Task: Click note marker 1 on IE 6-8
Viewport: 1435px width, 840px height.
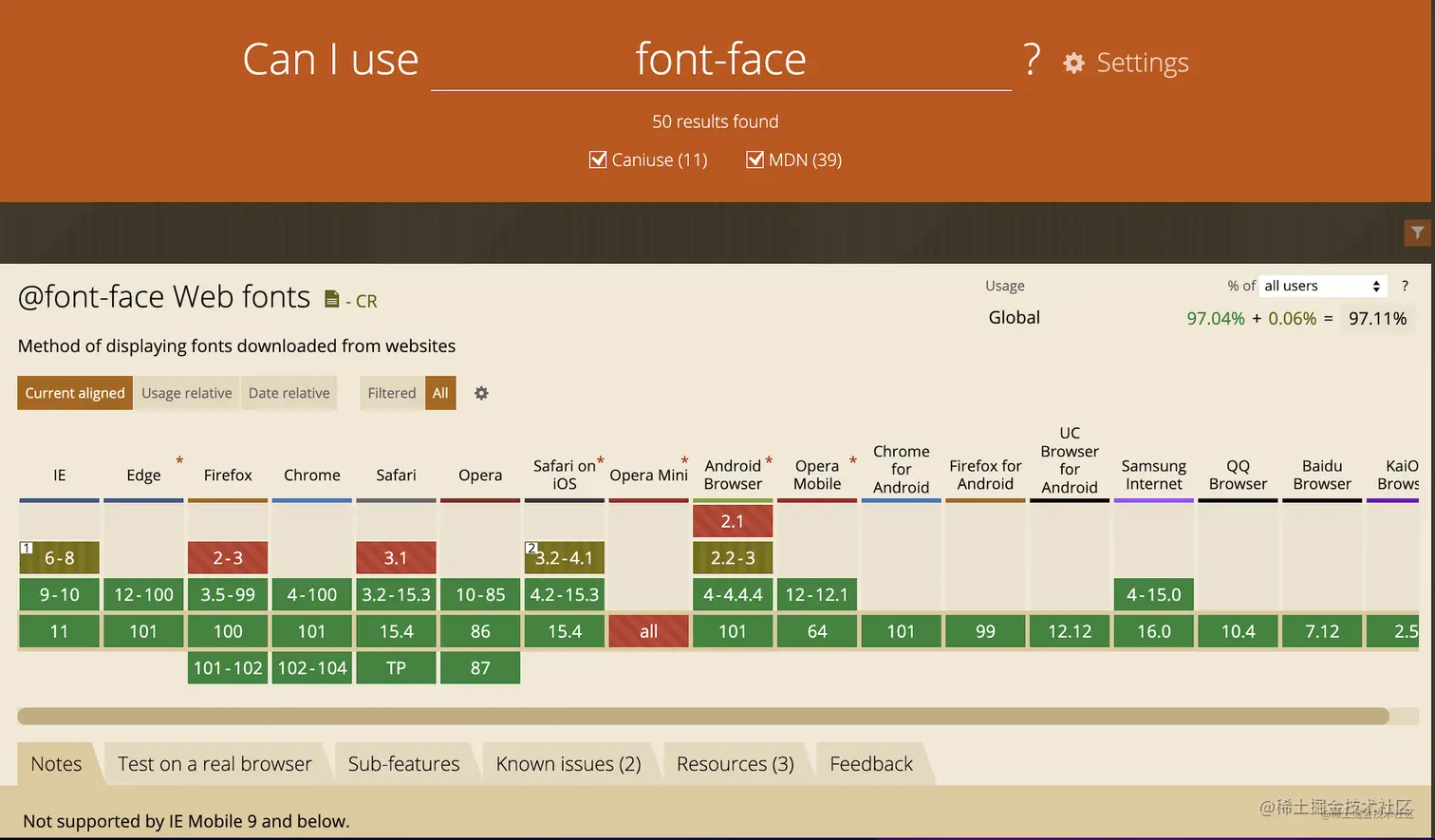Action: [27, 548]
